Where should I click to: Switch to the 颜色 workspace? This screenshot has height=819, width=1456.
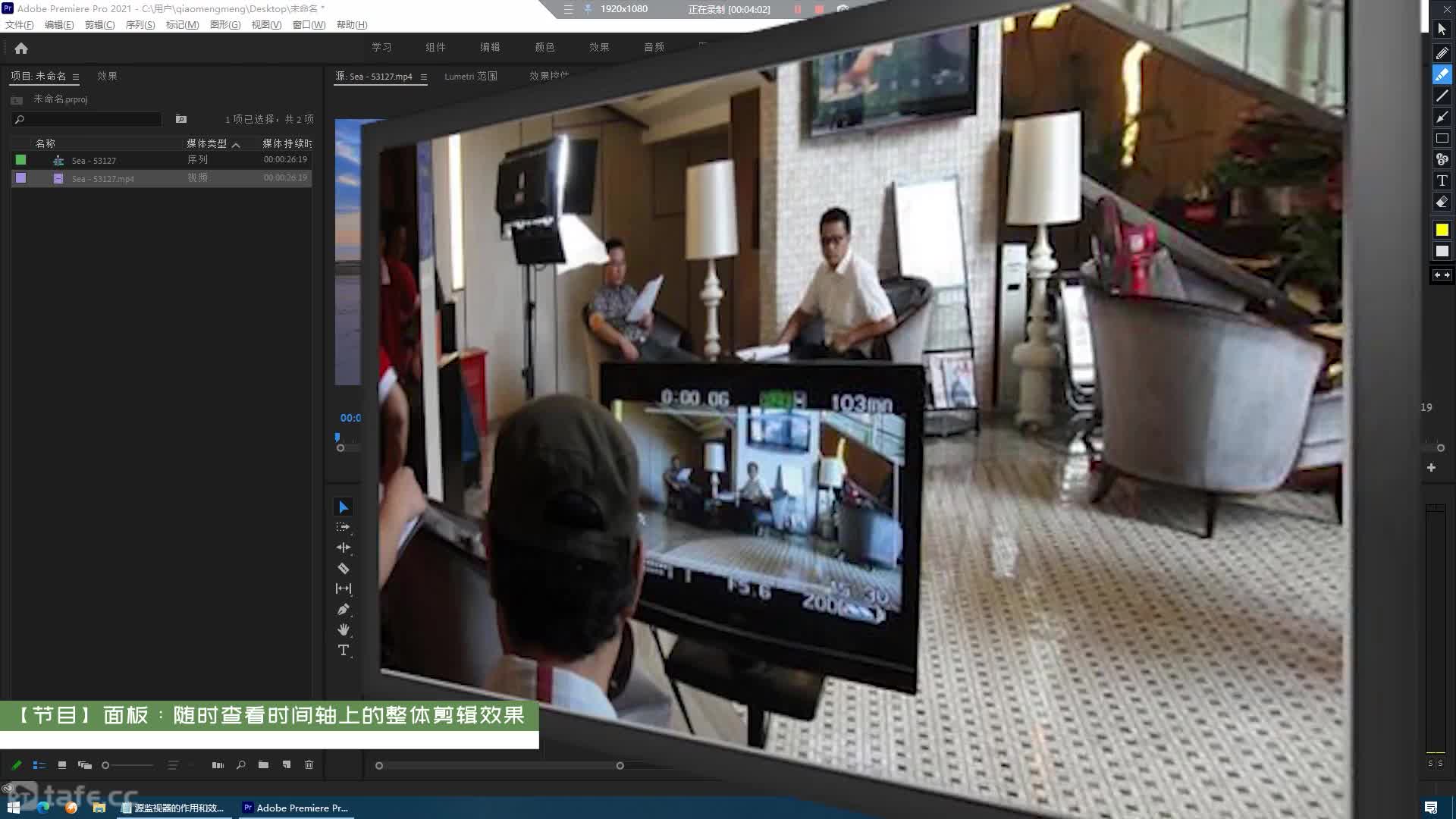[544, 47]
